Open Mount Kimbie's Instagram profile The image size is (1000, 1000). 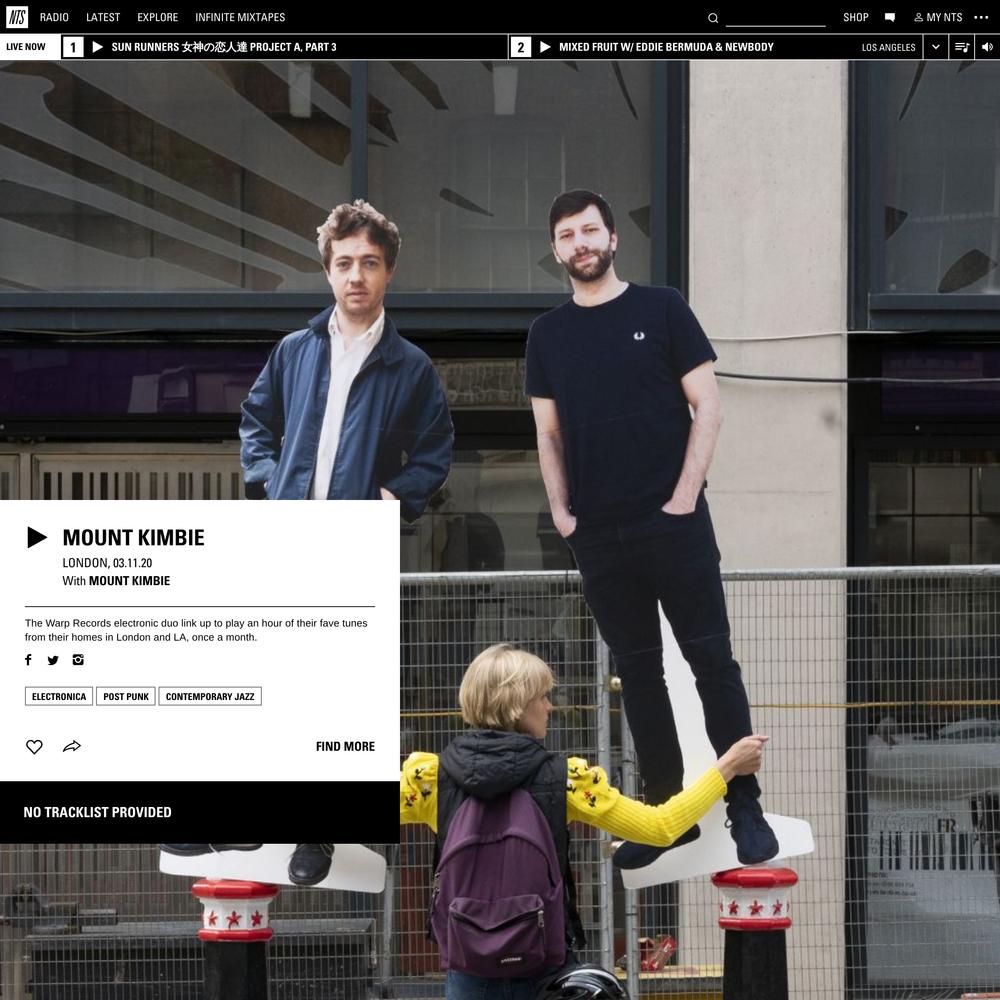(78, 660)
